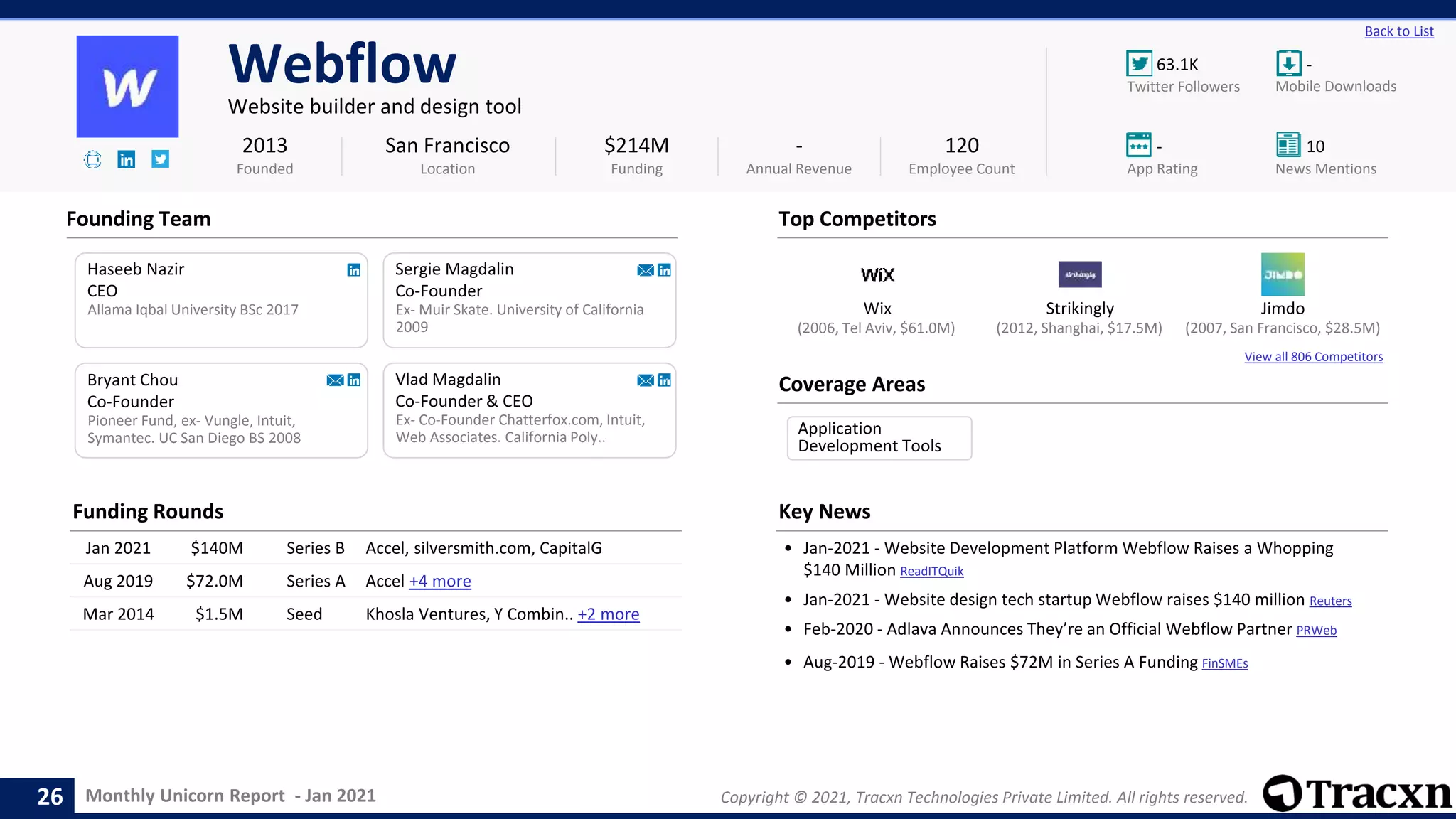This screenshot has width=1456, height=819.
Task: Click the Twitter Followers icon
Action: (1139, 63)
